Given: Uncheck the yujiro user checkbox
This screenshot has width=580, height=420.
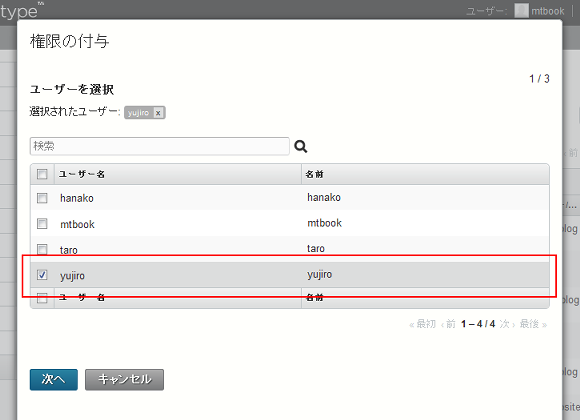Looking at the screenshot, I should [x=42, y=275].
